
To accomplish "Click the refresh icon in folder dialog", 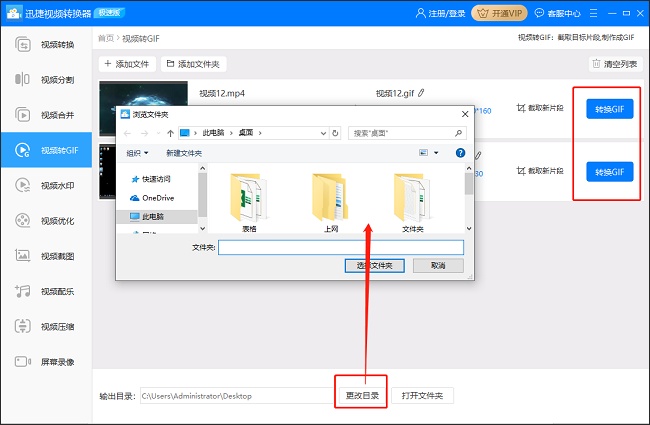I will click(335, 133).
